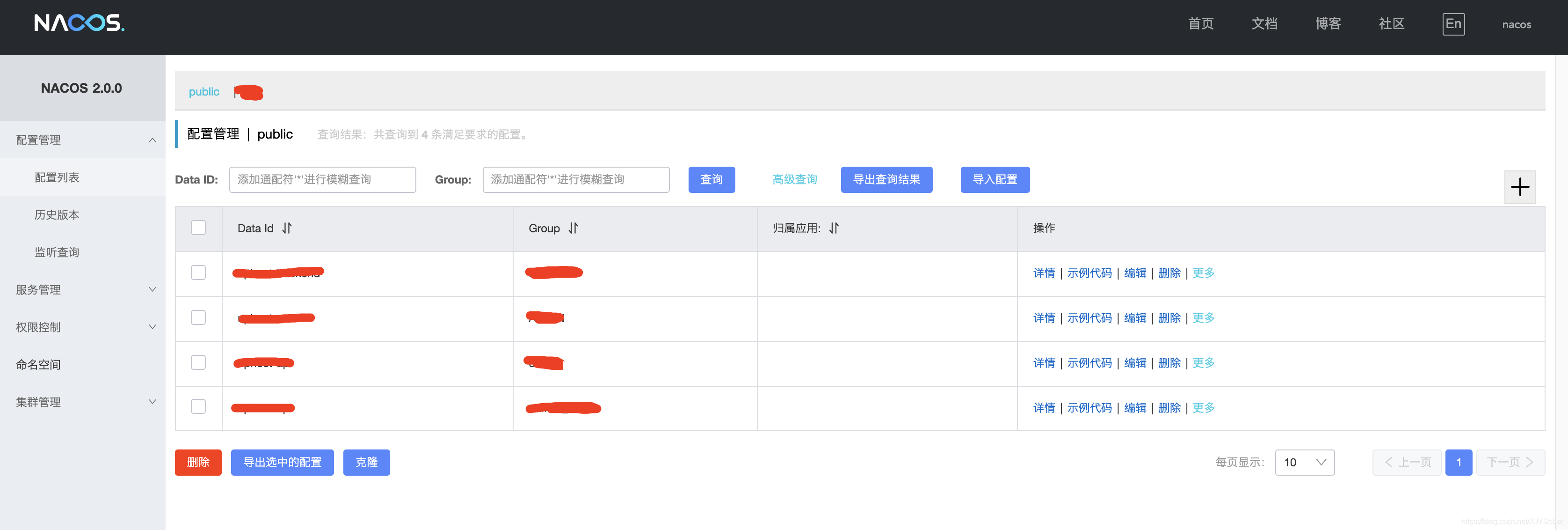Click into the Data ID search field

[x=323, y=180]
